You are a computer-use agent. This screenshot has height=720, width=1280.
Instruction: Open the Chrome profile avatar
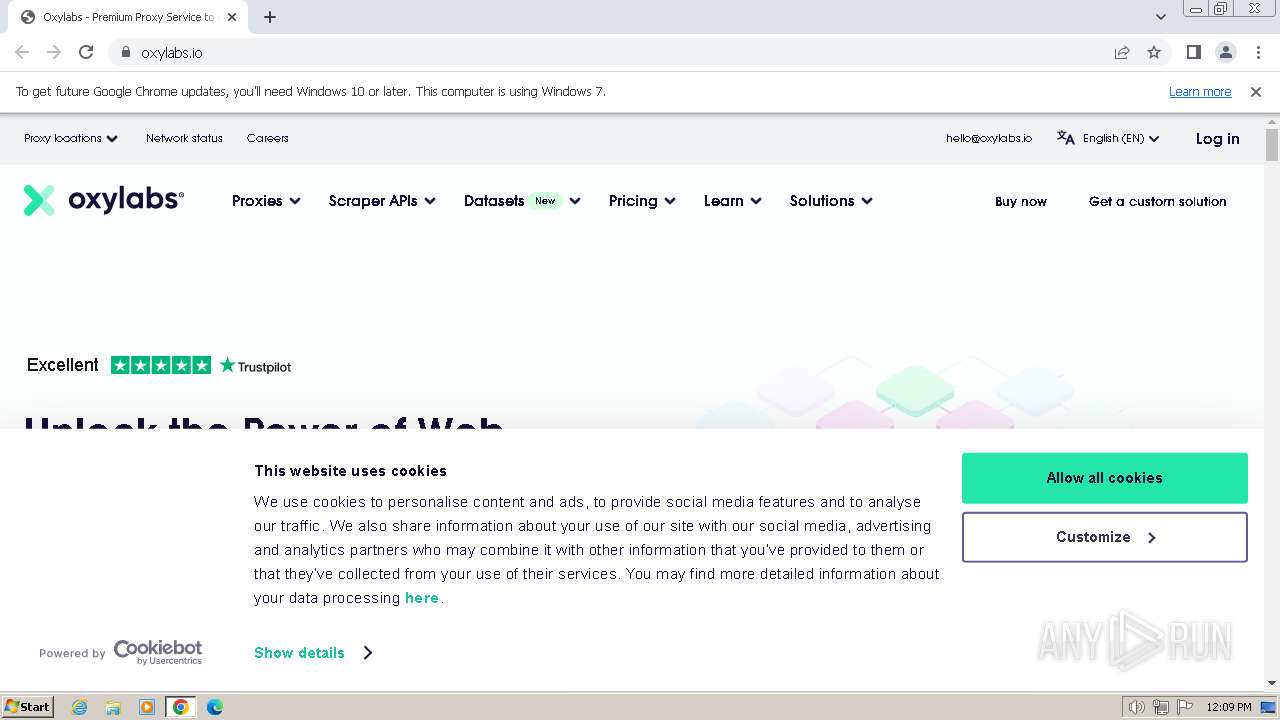[x=1225, y=52]
